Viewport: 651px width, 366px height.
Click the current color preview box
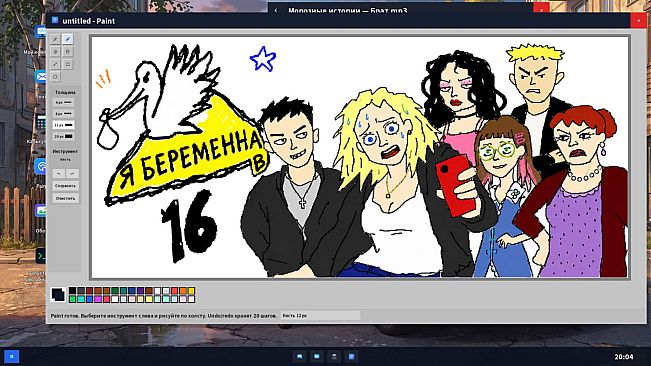pos(58,295)
